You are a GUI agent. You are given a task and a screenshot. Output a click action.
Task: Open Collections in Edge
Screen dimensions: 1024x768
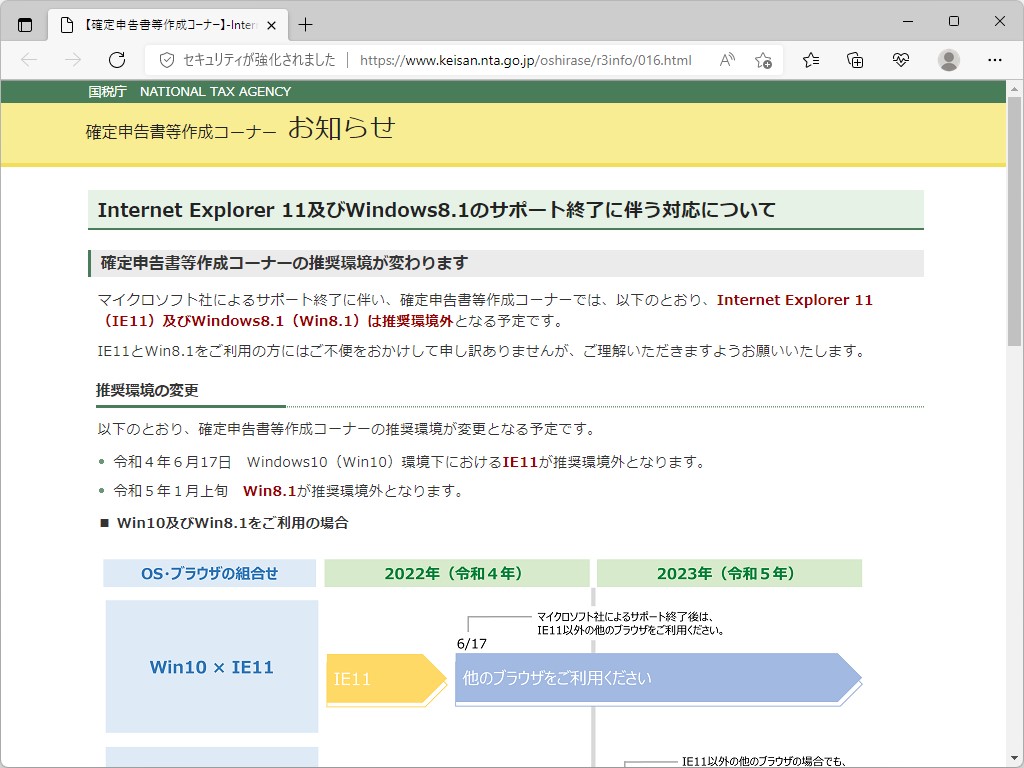[x=855, y=60]
